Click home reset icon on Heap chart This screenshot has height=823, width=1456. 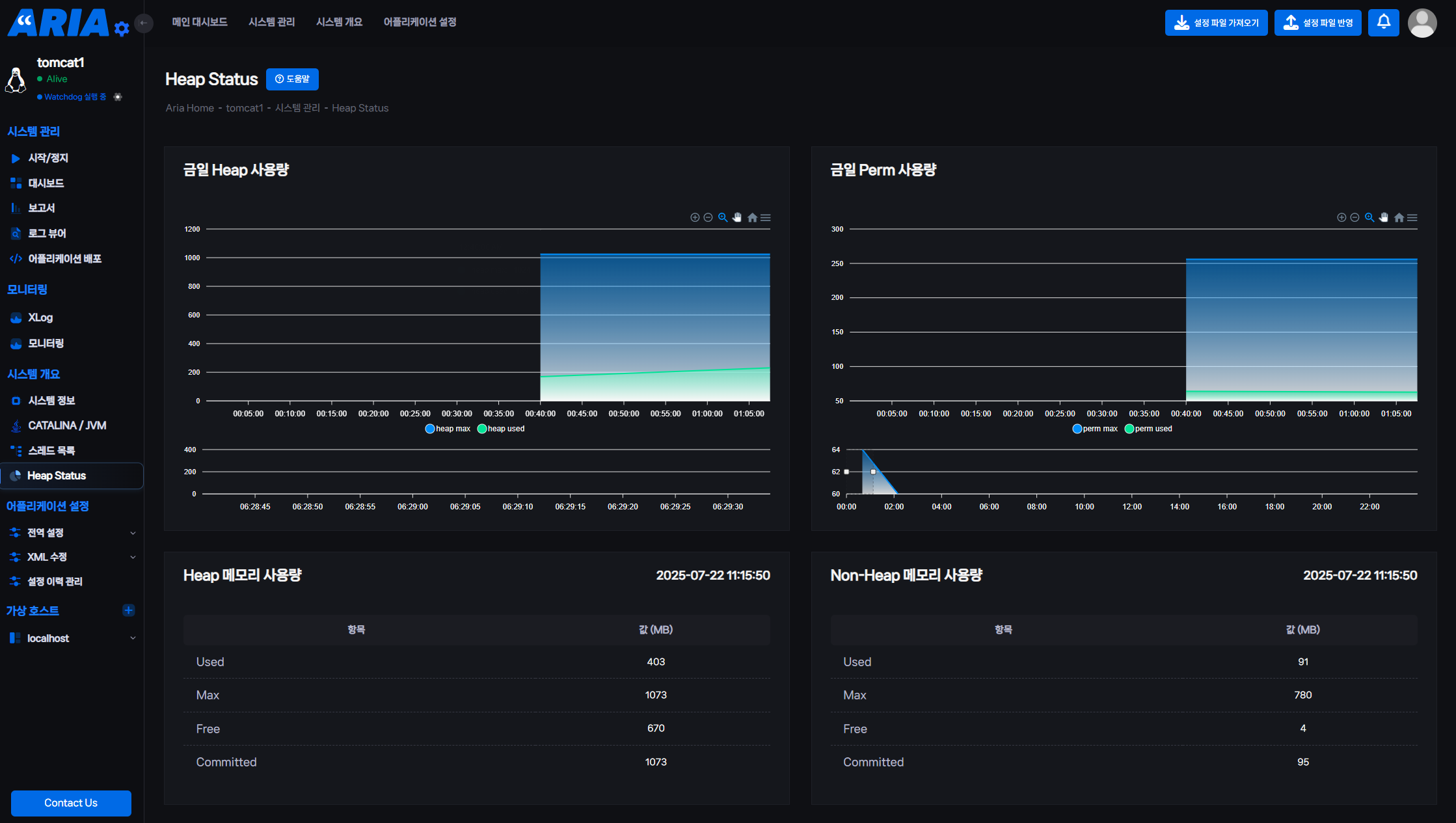[x=752, y=217]
